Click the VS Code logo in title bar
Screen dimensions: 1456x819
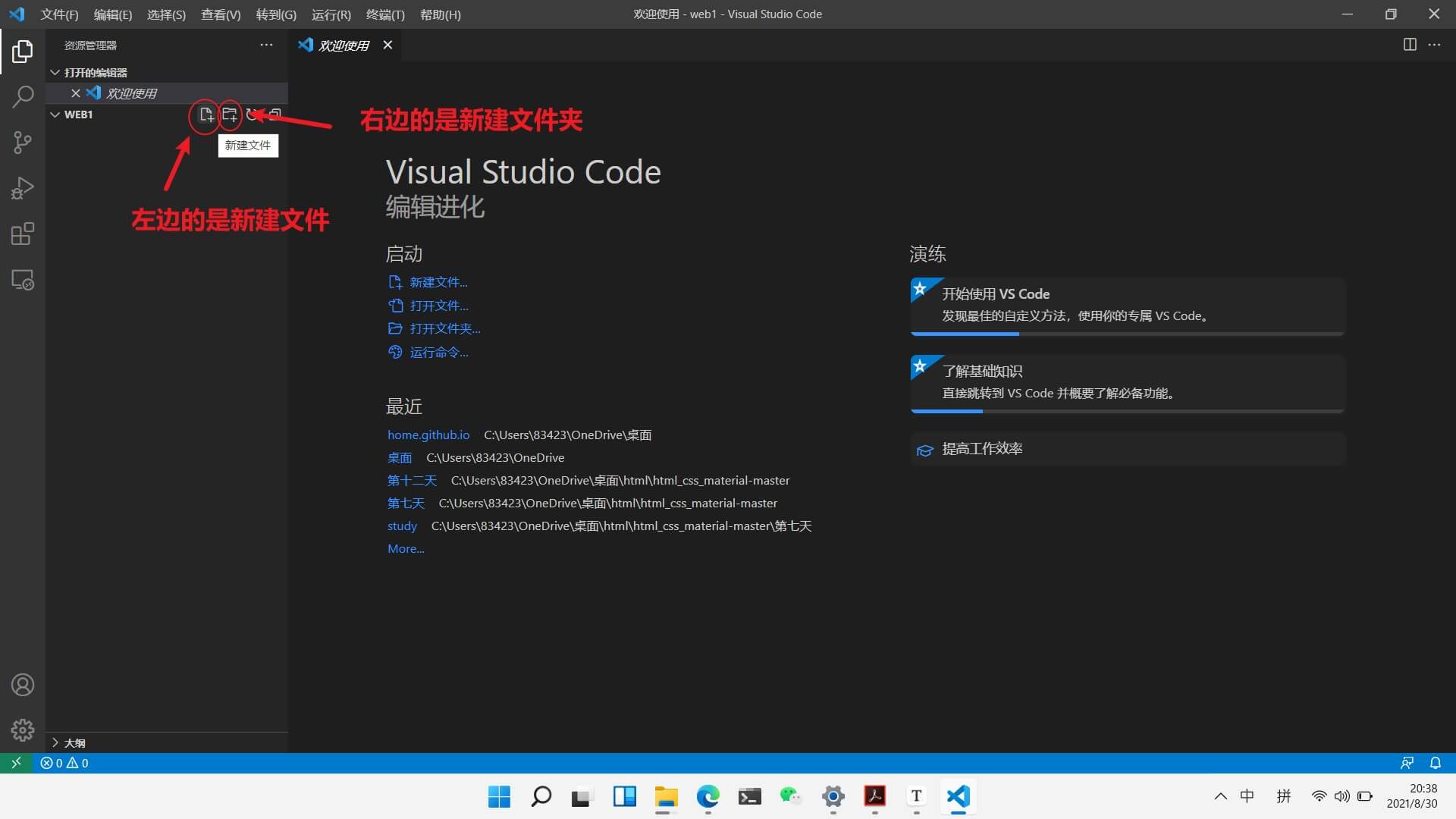[17, 14]
